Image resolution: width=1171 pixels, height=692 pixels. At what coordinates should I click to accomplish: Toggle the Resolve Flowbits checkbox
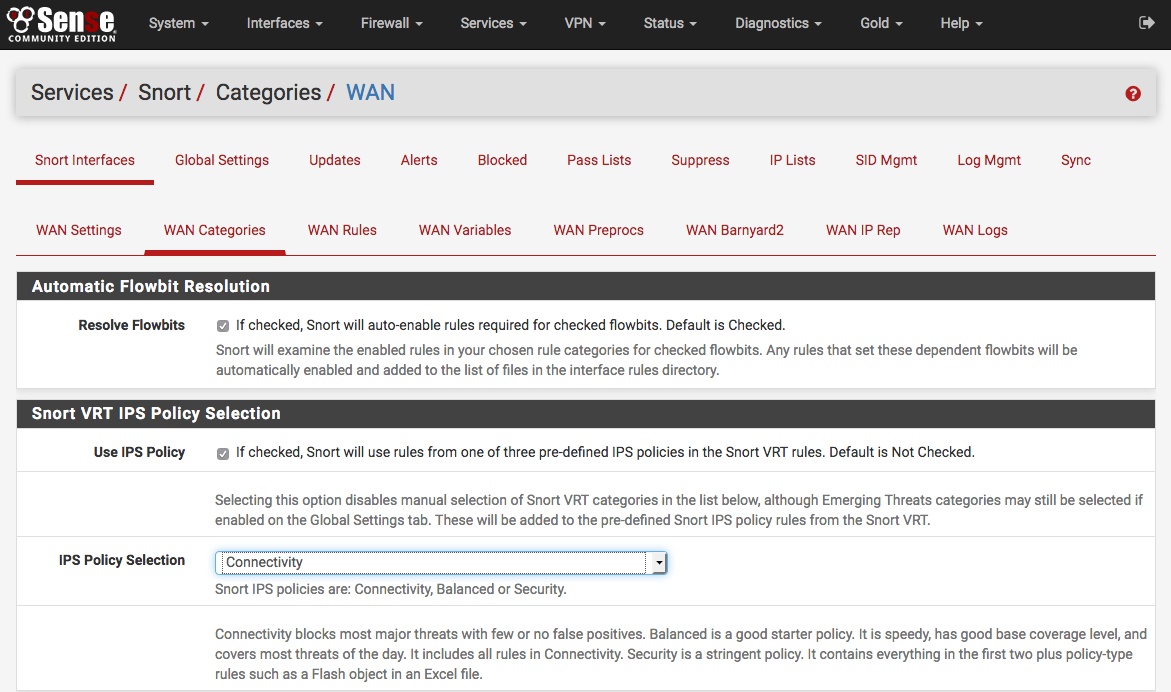point(223,326)
